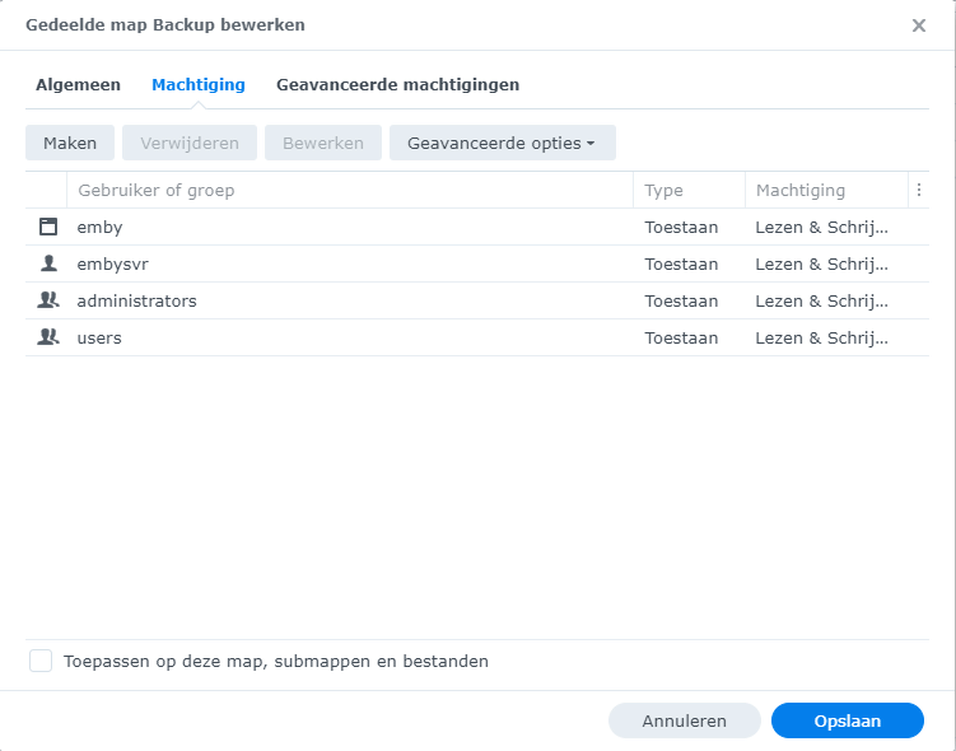Click the Machtiging column header

[x=826, y=190]
